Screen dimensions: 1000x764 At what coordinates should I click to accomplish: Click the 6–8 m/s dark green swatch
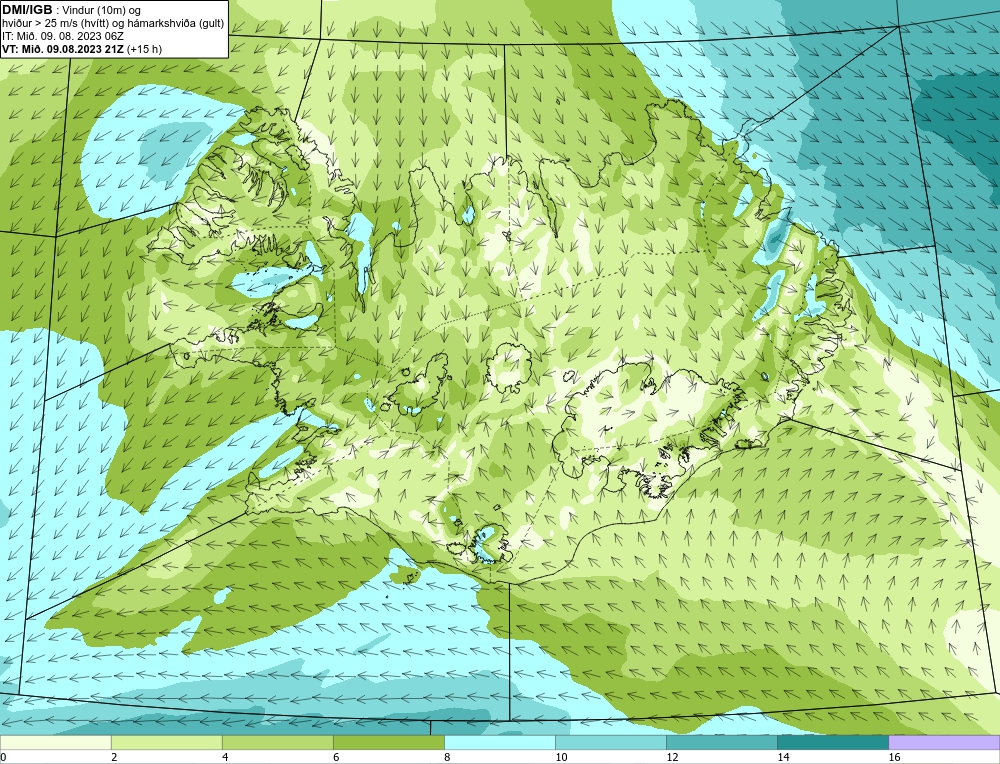tap(388, 742)
